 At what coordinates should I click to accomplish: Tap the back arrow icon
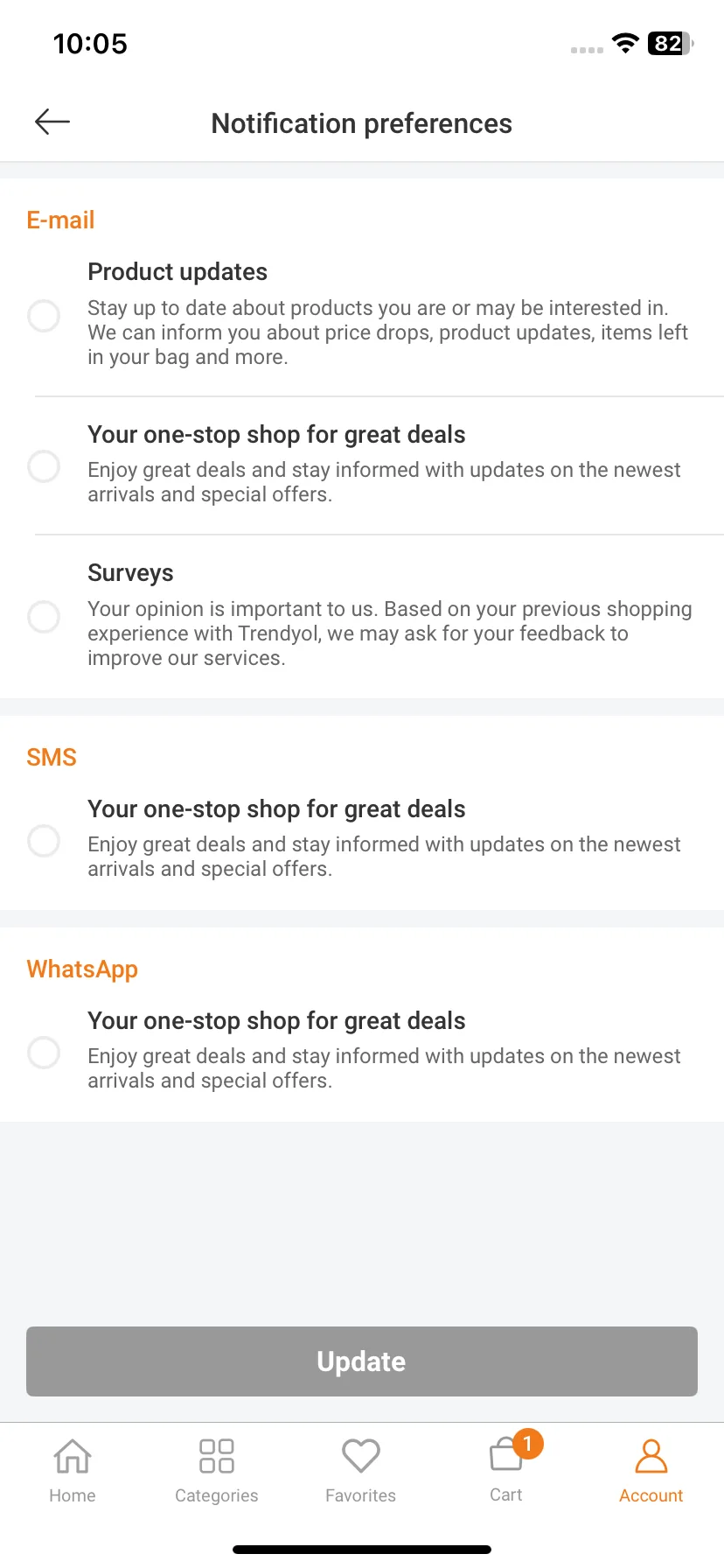tap(52, 122)
